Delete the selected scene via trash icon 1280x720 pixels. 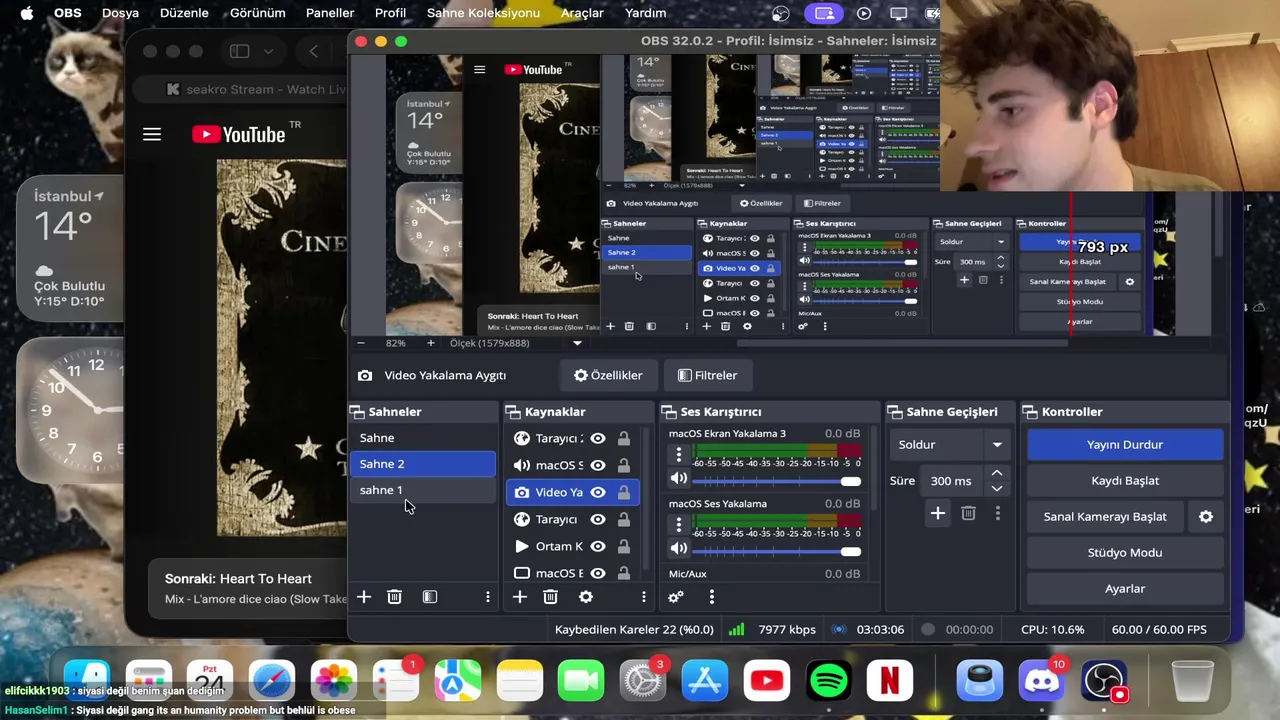tap(394, 597)
